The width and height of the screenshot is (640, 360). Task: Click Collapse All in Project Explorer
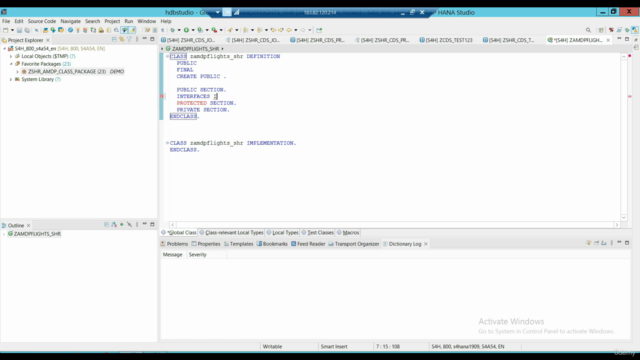click(x=114, y=40)
